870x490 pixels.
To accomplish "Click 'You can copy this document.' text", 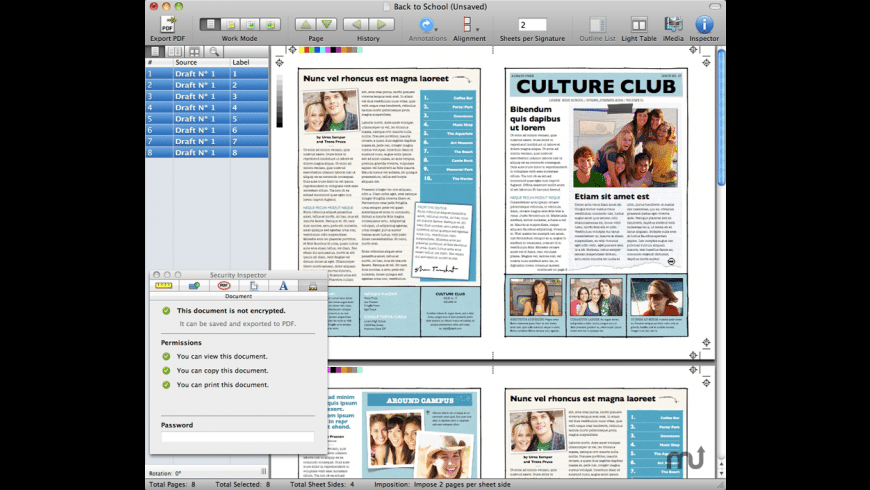I will (222, 371).
